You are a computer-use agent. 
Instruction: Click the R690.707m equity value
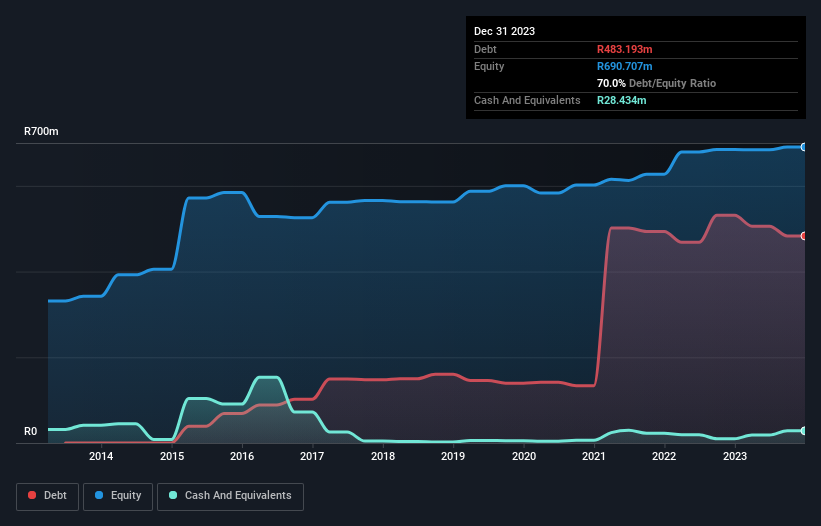pyautogui.click(x=625, y=66)
